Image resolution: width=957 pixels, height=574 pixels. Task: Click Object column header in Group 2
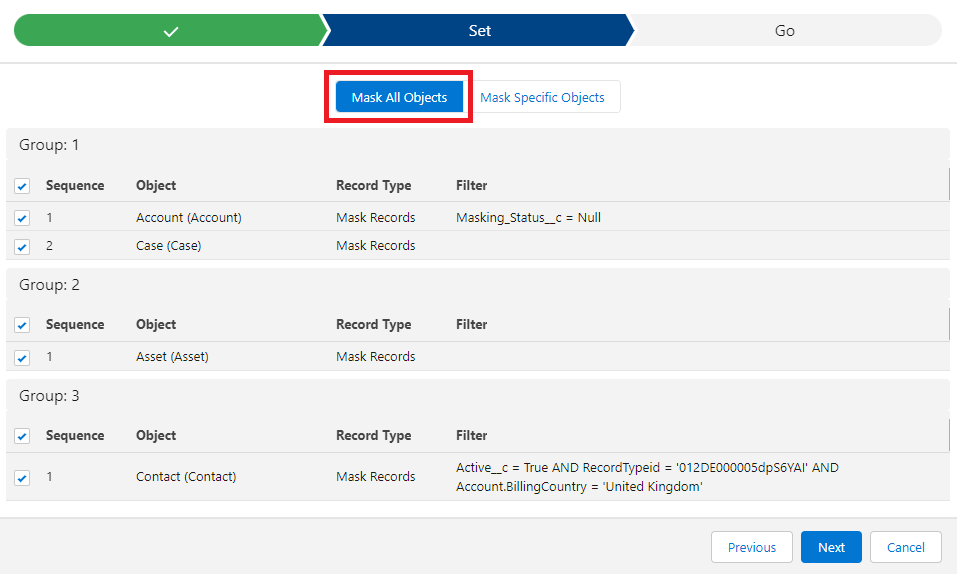(156, 324)
